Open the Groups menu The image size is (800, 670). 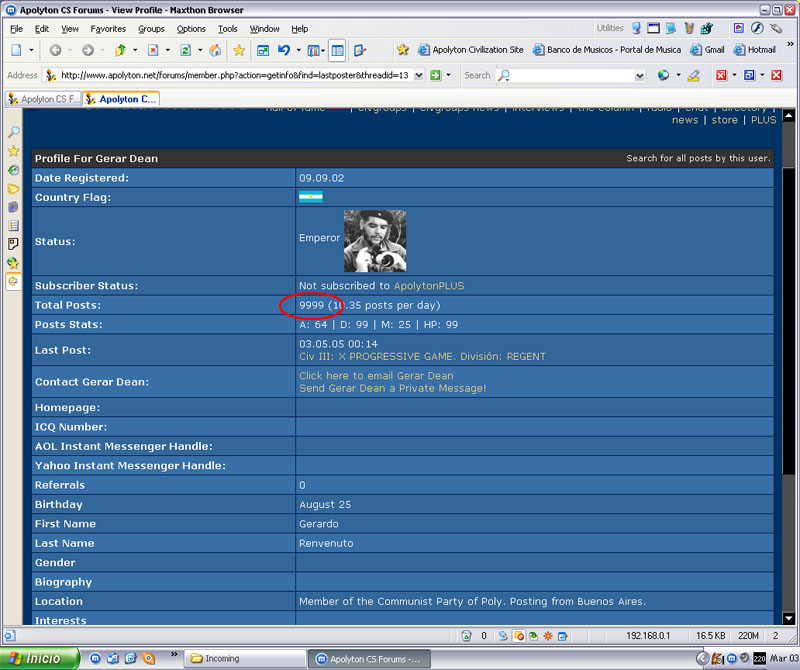(151, 29)
